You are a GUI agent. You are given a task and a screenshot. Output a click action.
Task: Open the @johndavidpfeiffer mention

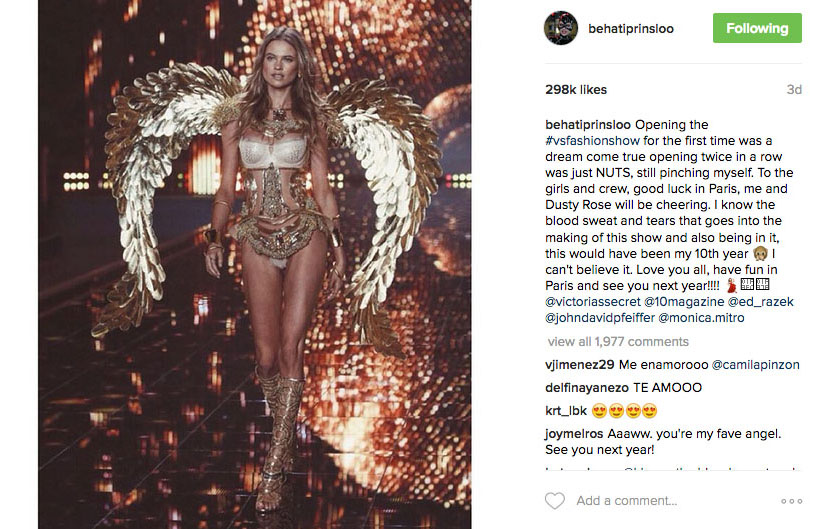tap(600, 317)
